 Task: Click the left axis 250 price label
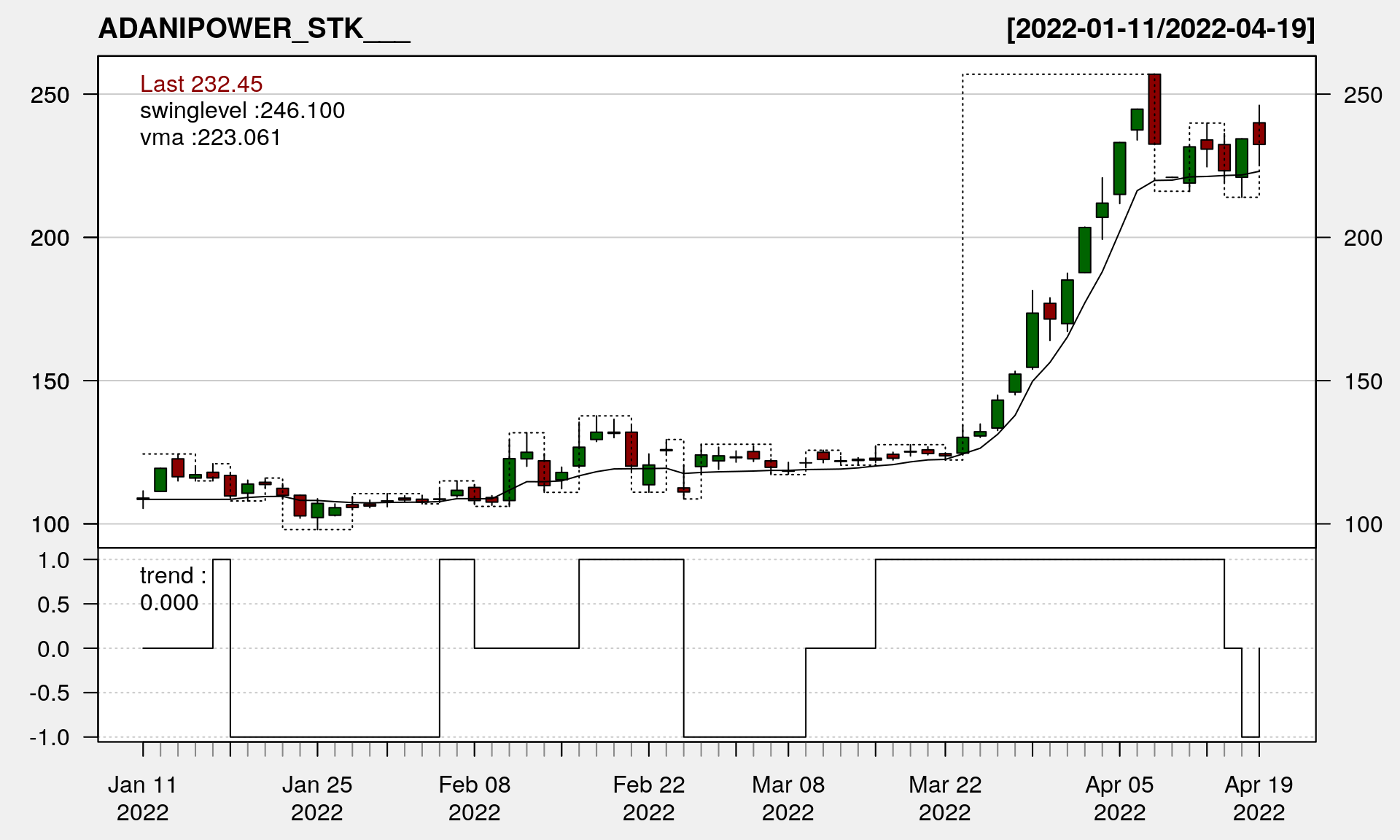[x=50, y=95]
